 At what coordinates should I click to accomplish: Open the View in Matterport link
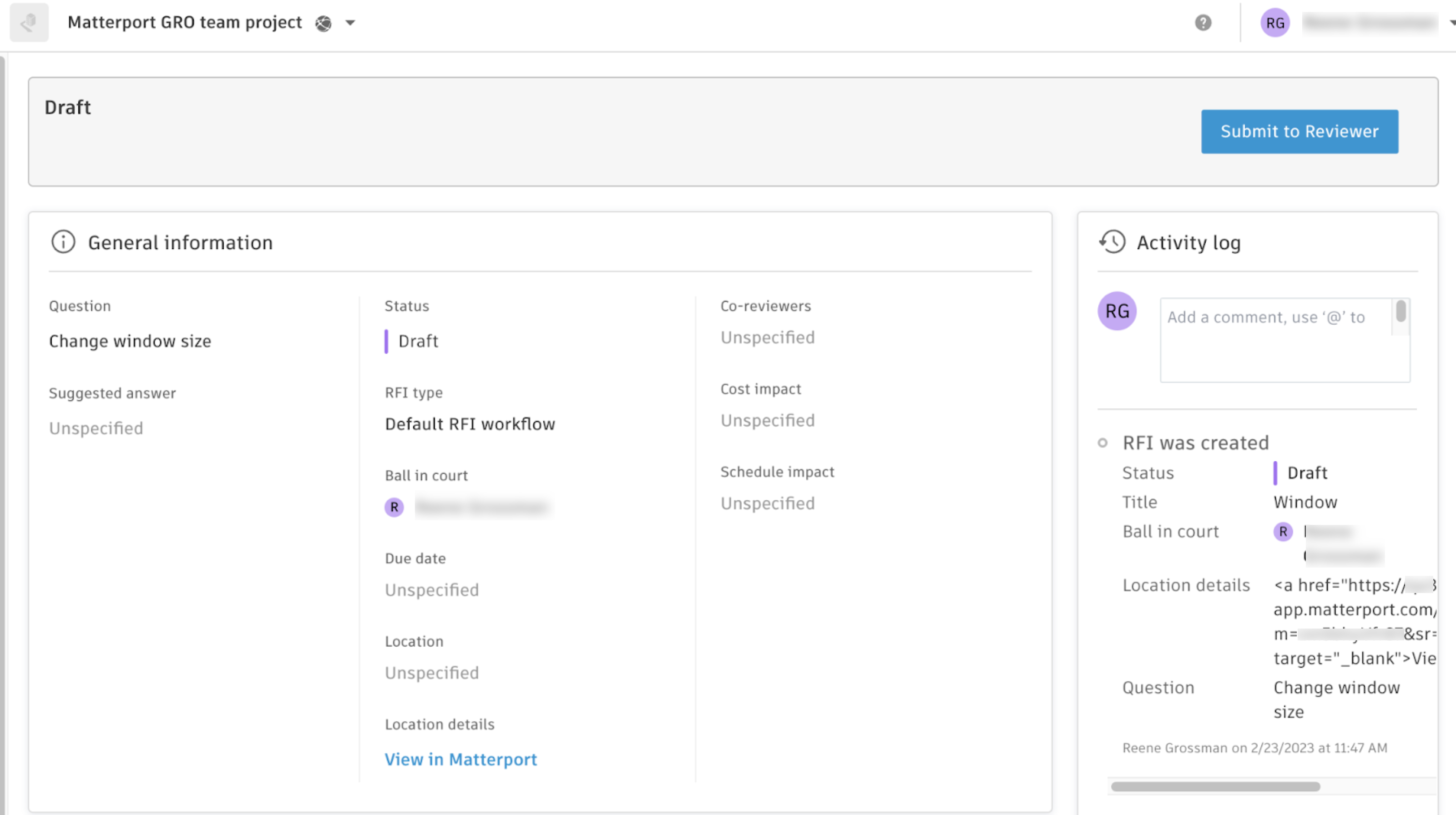coord(460,759)
